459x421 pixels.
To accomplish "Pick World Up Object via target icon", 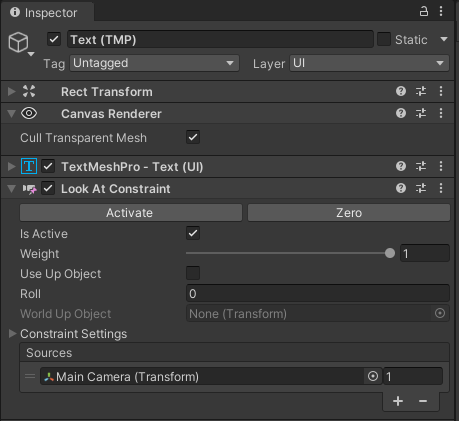I will (x=440, y=313).
